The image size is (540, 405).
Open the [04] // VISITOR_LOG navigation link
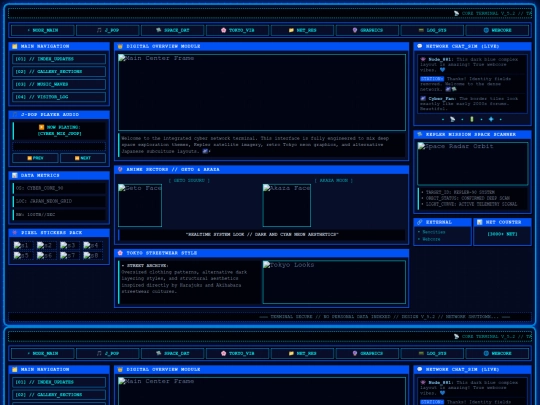click(59, 97)
